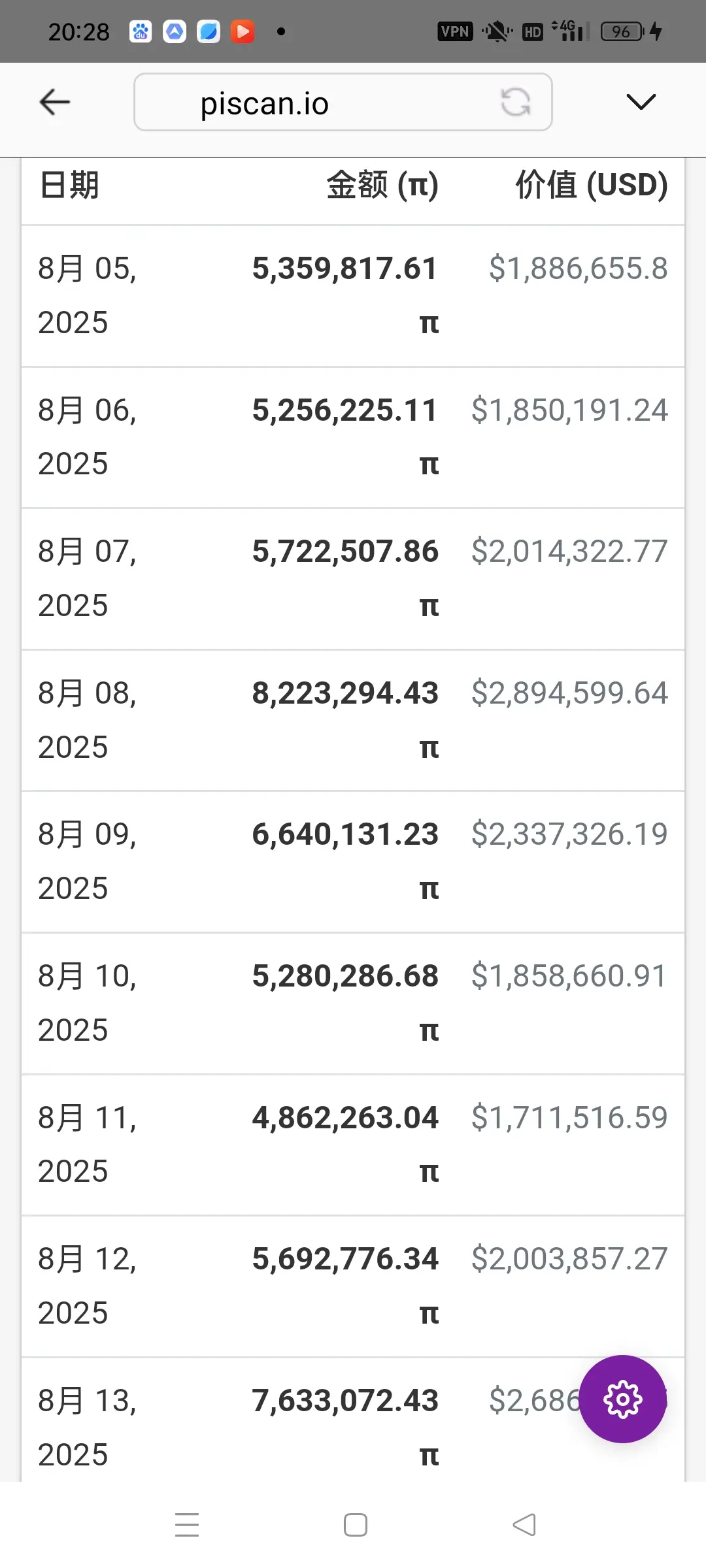Select the 价值 (USD) column header
This screenshot has height=1568, width=706.
(x=592, y=185)
